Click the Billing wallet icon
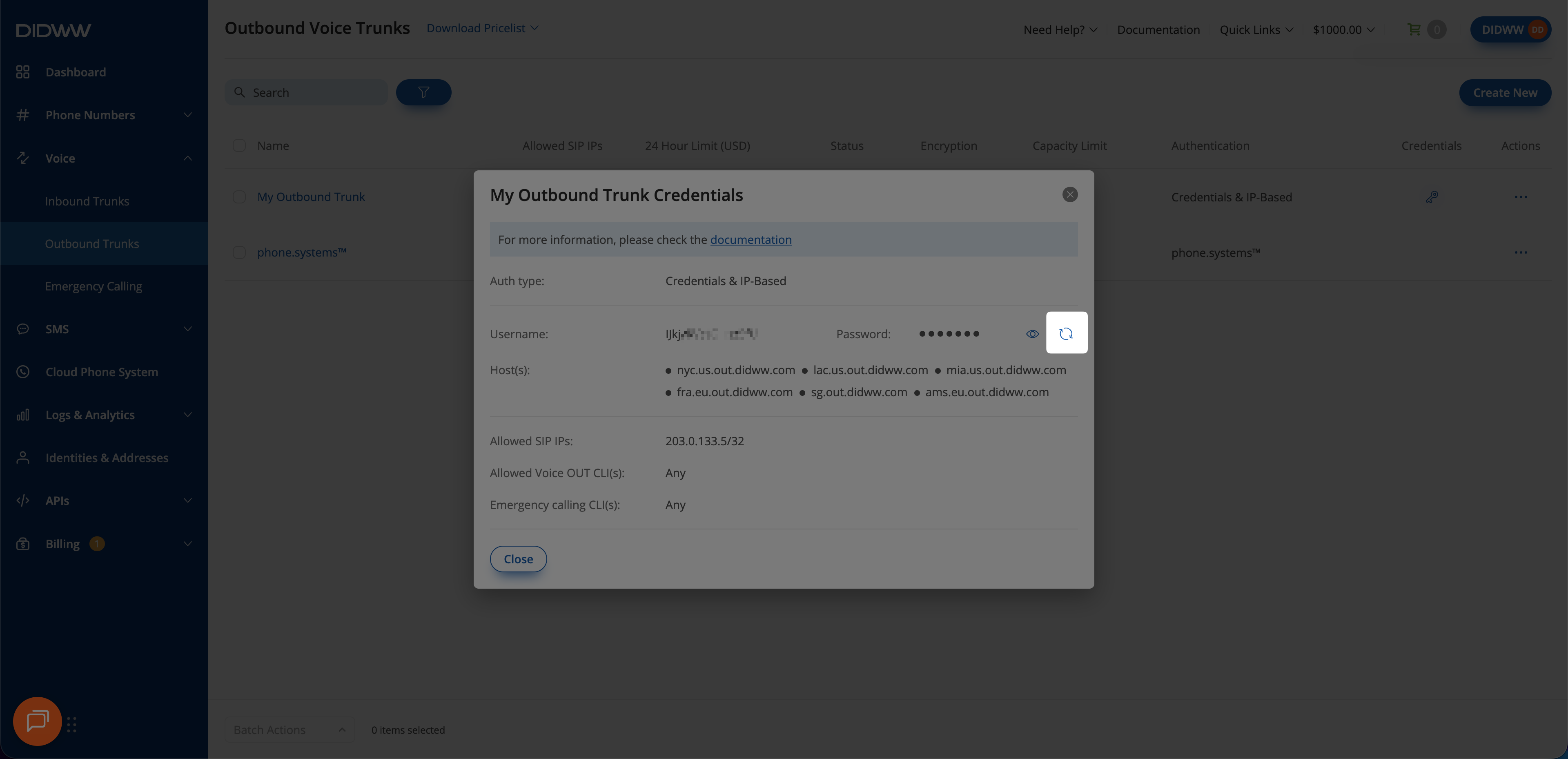 [x=22, y=543]
